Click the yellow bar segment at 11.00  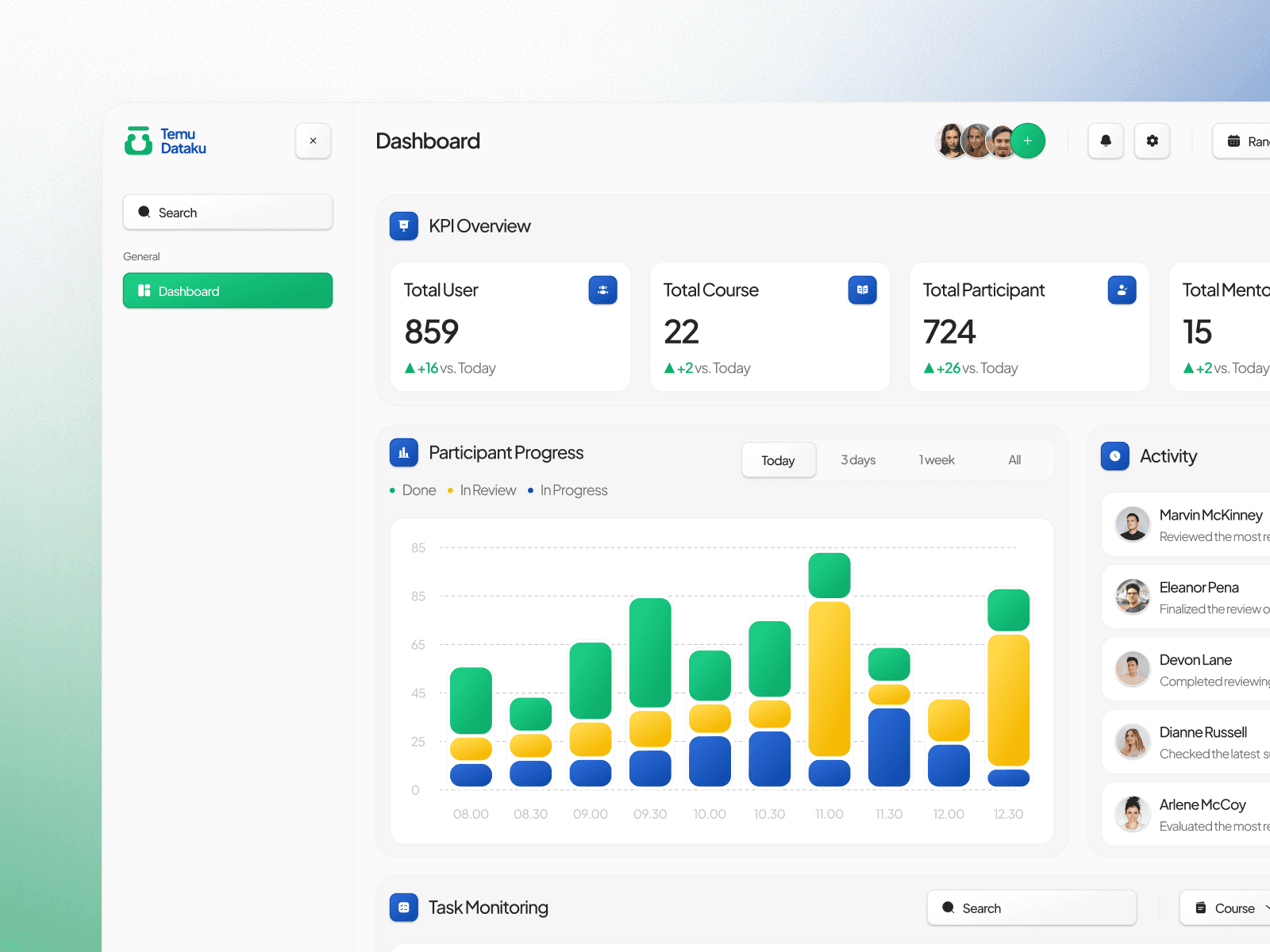(829, 678)
